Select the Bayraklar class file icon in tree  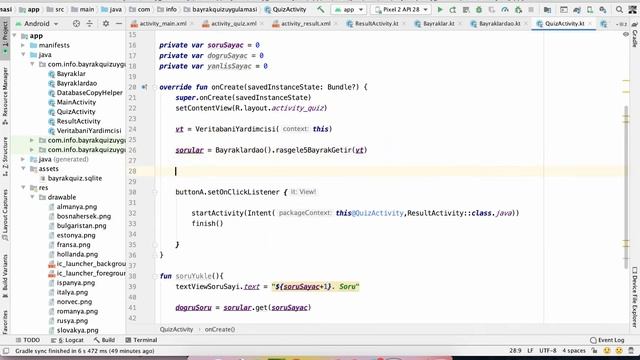(x=51, y=74)
